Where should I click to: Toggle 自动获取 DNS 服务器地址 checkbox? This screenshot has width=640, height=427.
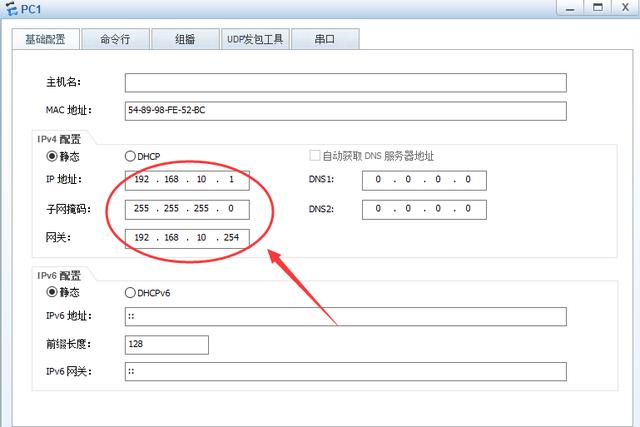(x=315, y=156)
